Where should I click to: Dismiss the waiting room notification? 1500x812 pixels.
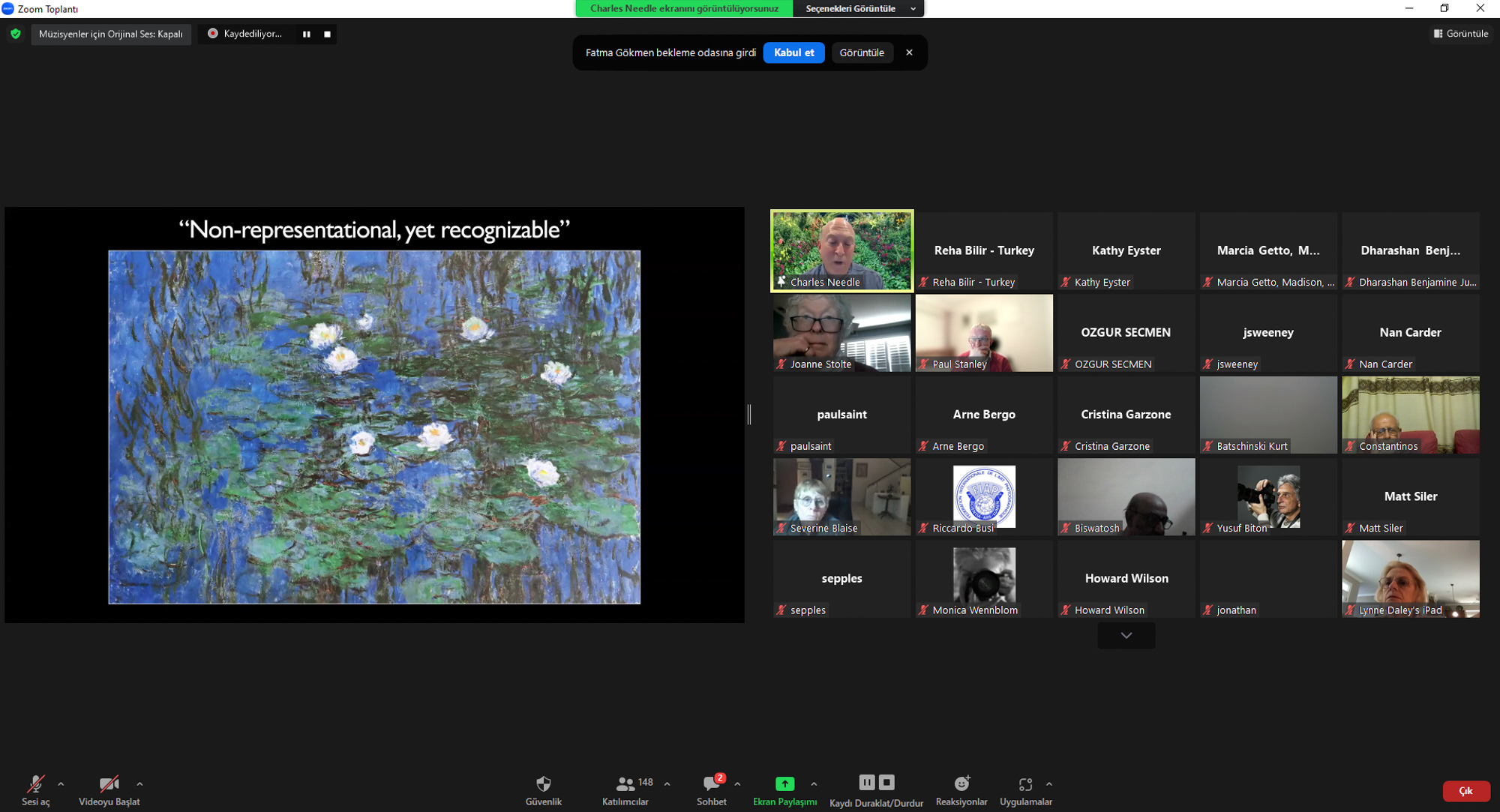coord(909,52)
